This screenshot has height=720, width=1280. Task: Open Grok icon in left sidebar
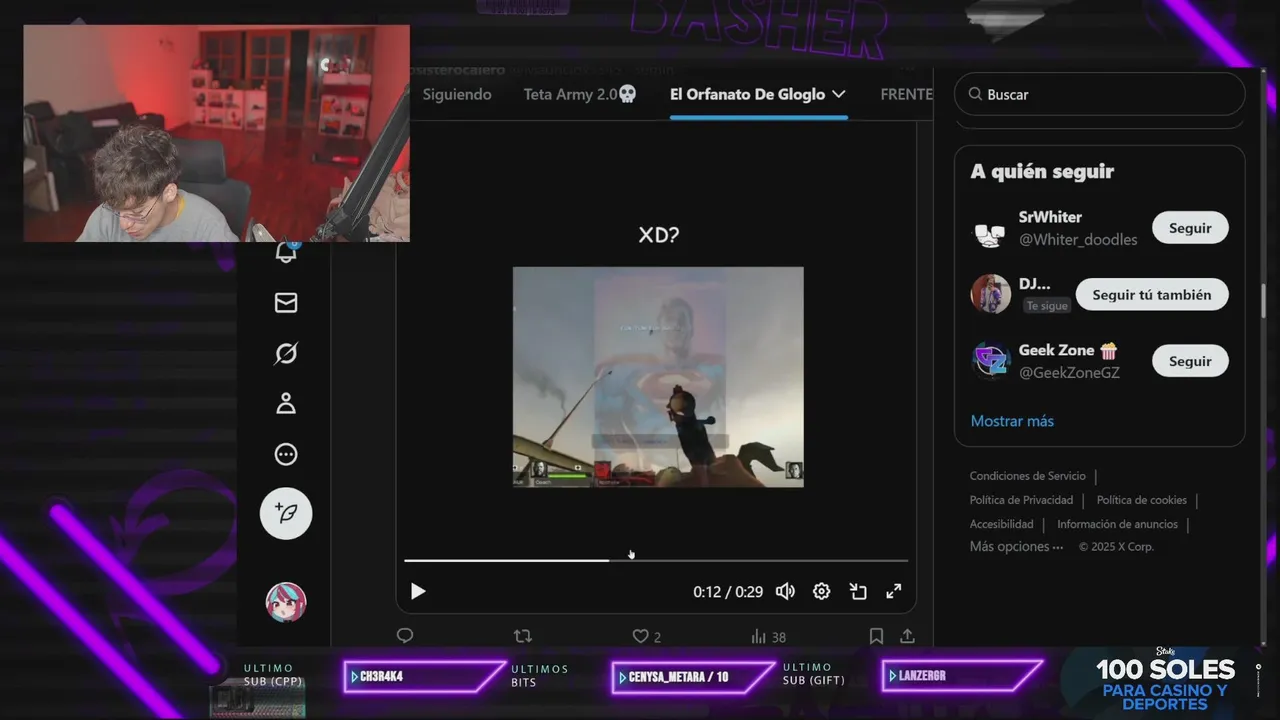tap(286, 353)
